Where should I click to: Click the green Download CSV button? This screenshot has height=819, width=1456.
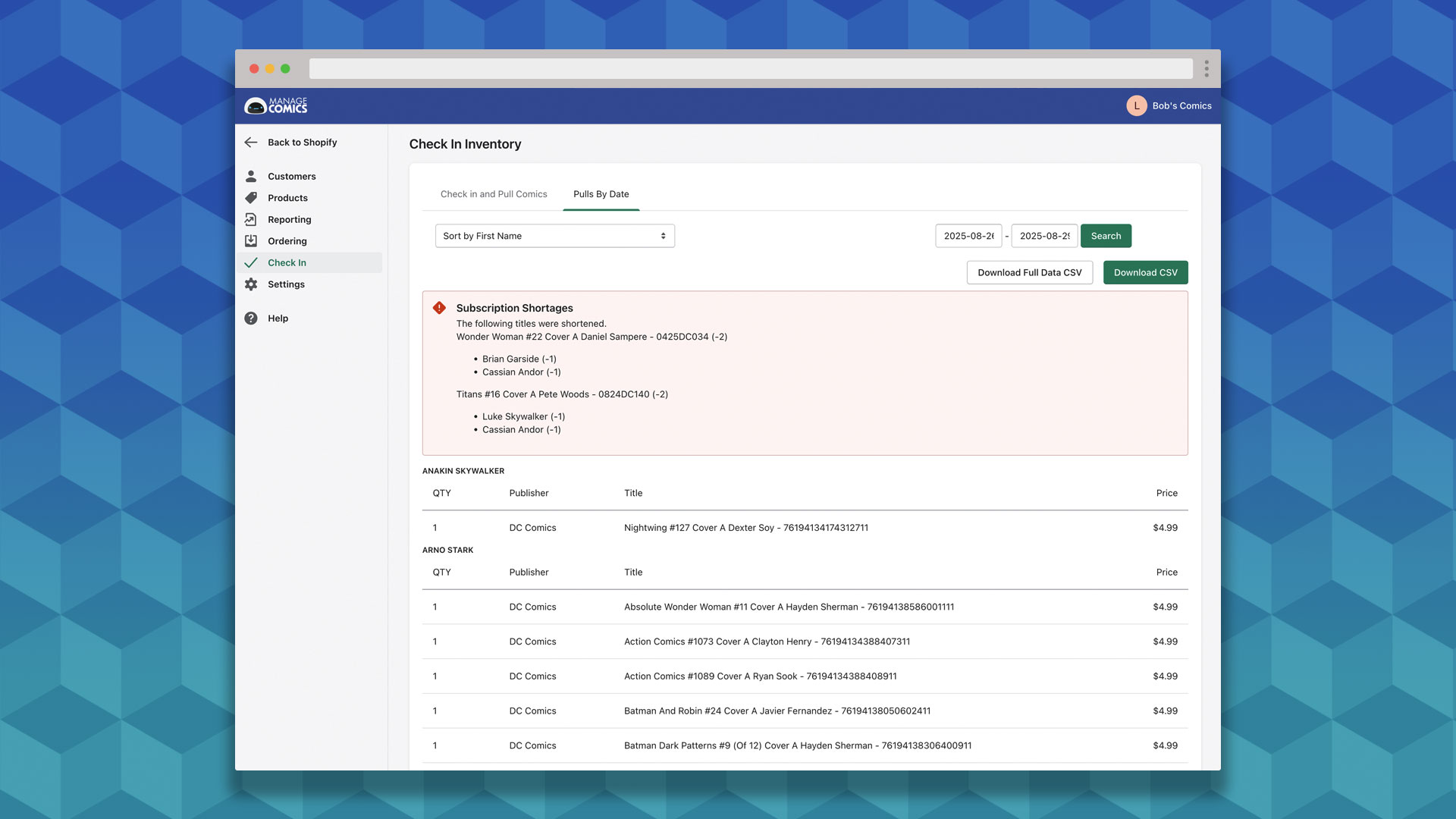click(x=1146, y=273)
